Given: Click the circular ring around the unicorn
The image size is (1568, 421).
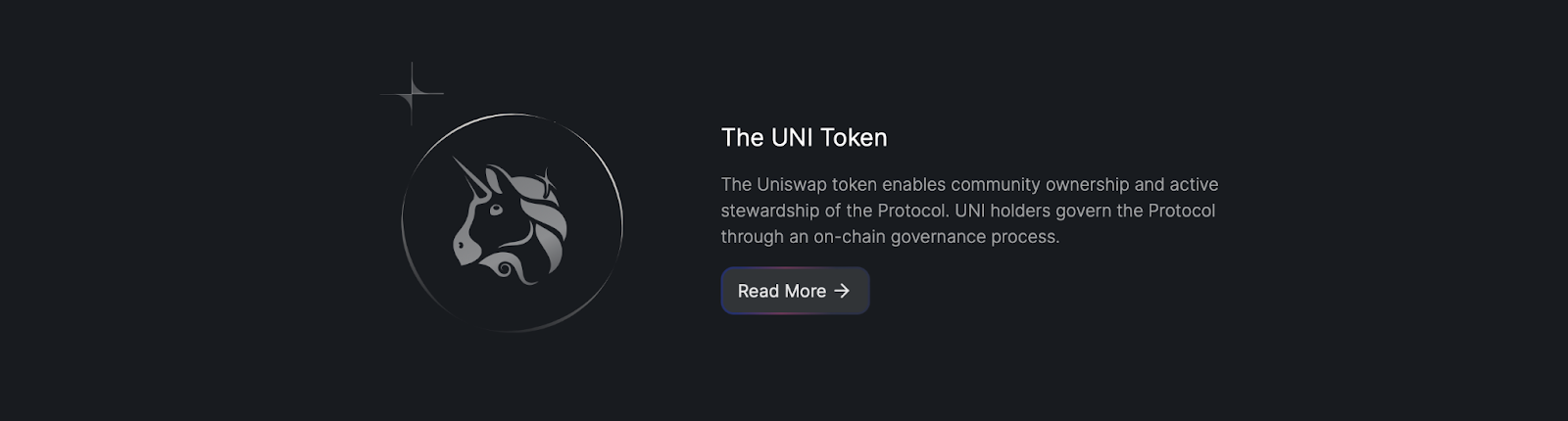Looking at the screenshot, I should point(512,223).
